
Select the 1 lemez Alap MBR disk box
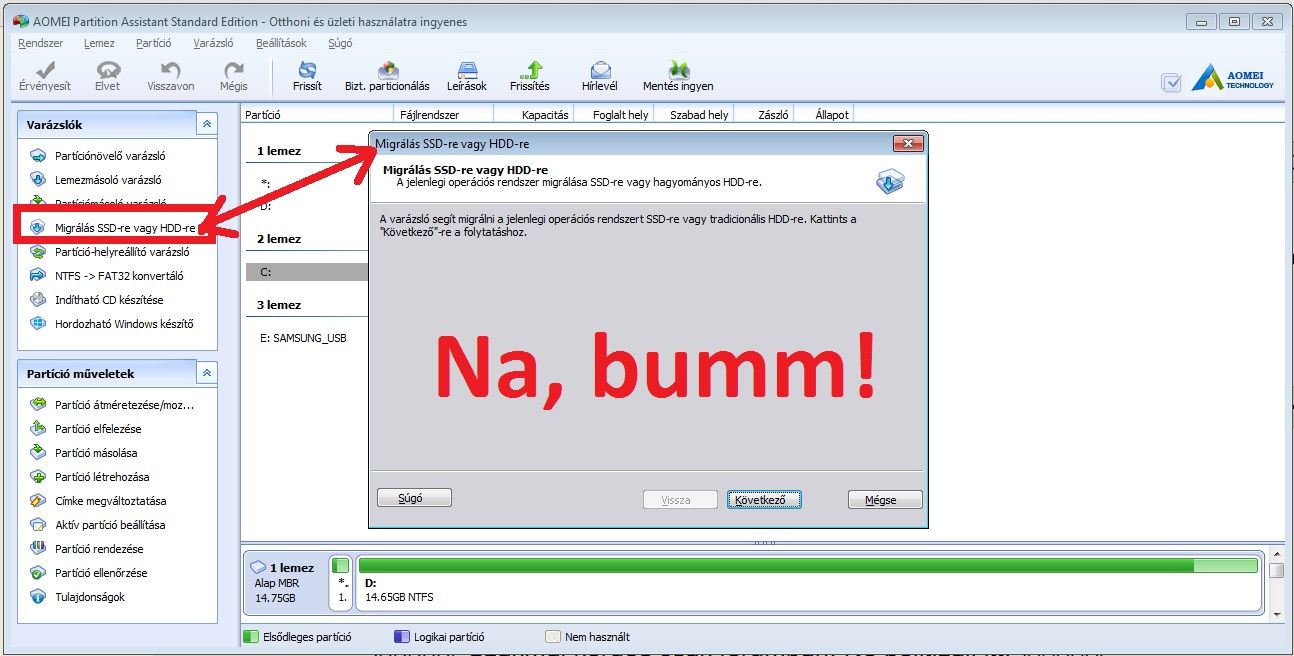pyautogui.click(x=284, y=582)
